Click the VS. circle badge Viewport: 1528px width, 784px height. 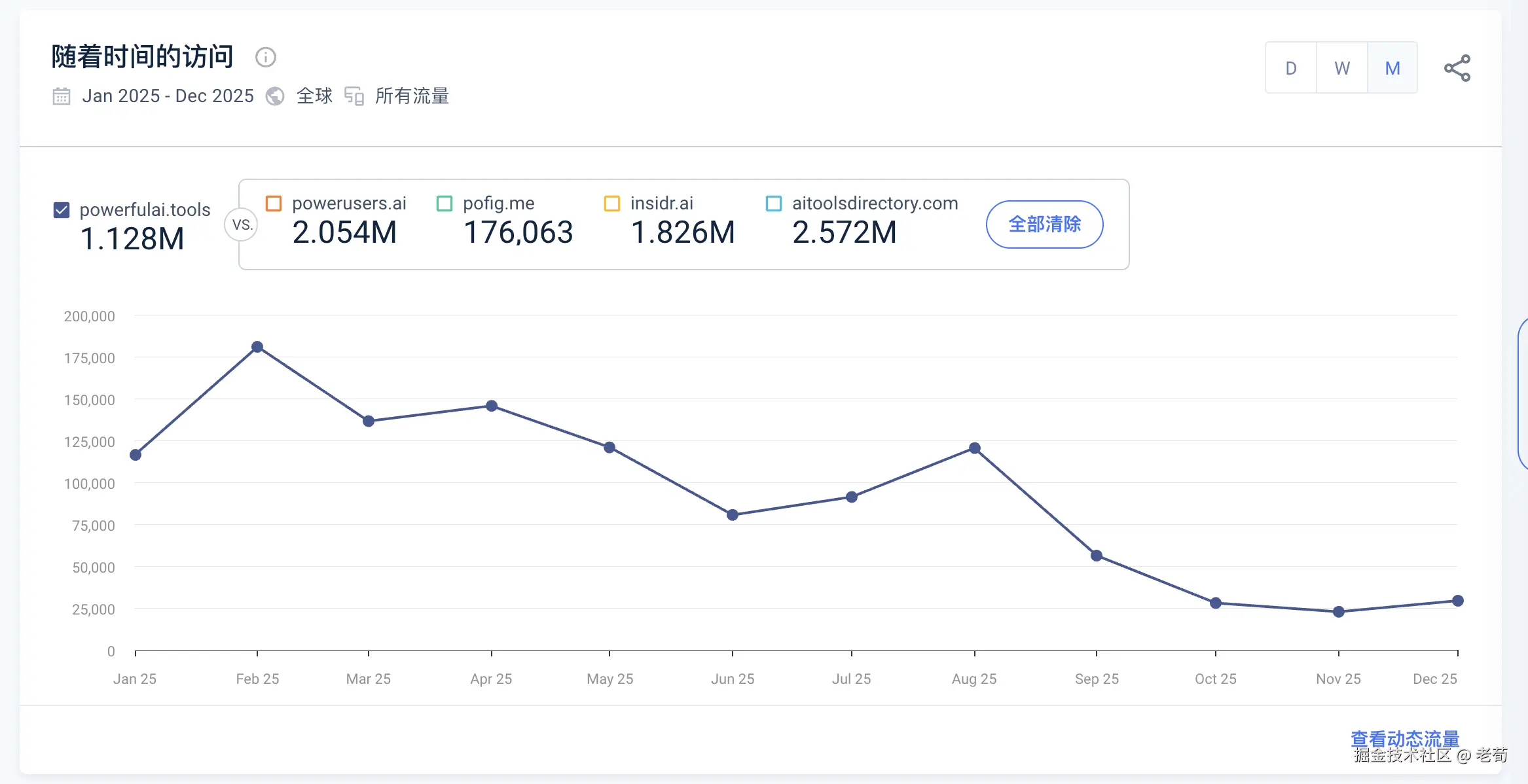click(242, 224)
